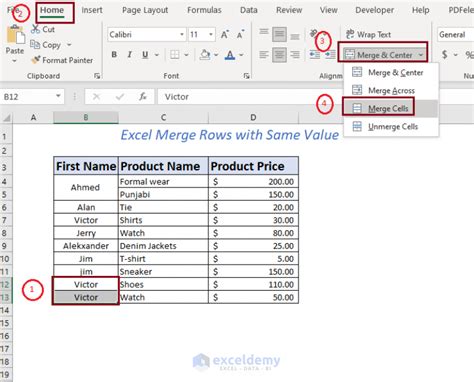This screenshot has height=382, width=474.
Task: Open the Underline style dropdown arrow
Action: click(157, 55)
